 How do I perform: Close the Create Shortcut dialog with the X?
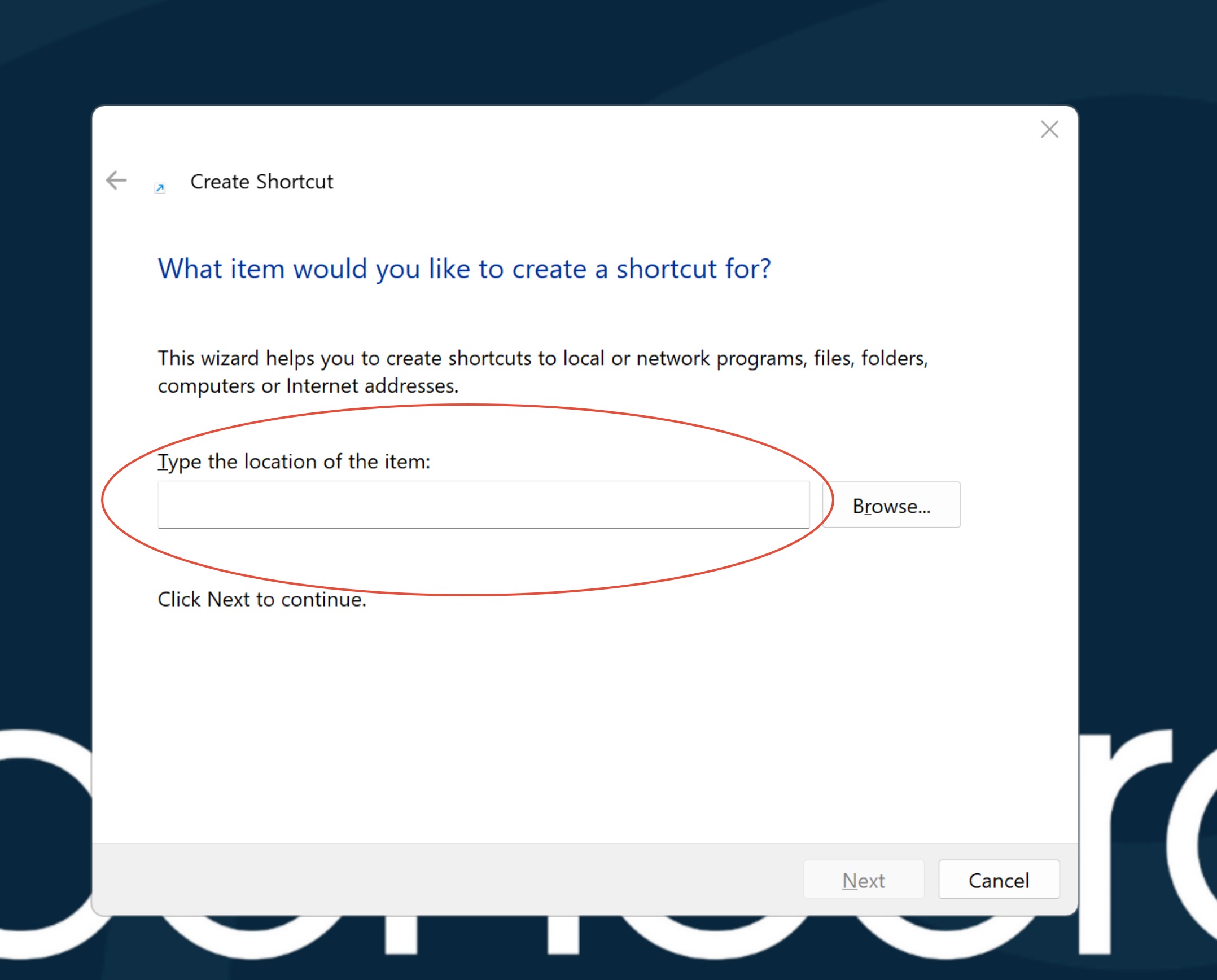tap(1049, 129)
